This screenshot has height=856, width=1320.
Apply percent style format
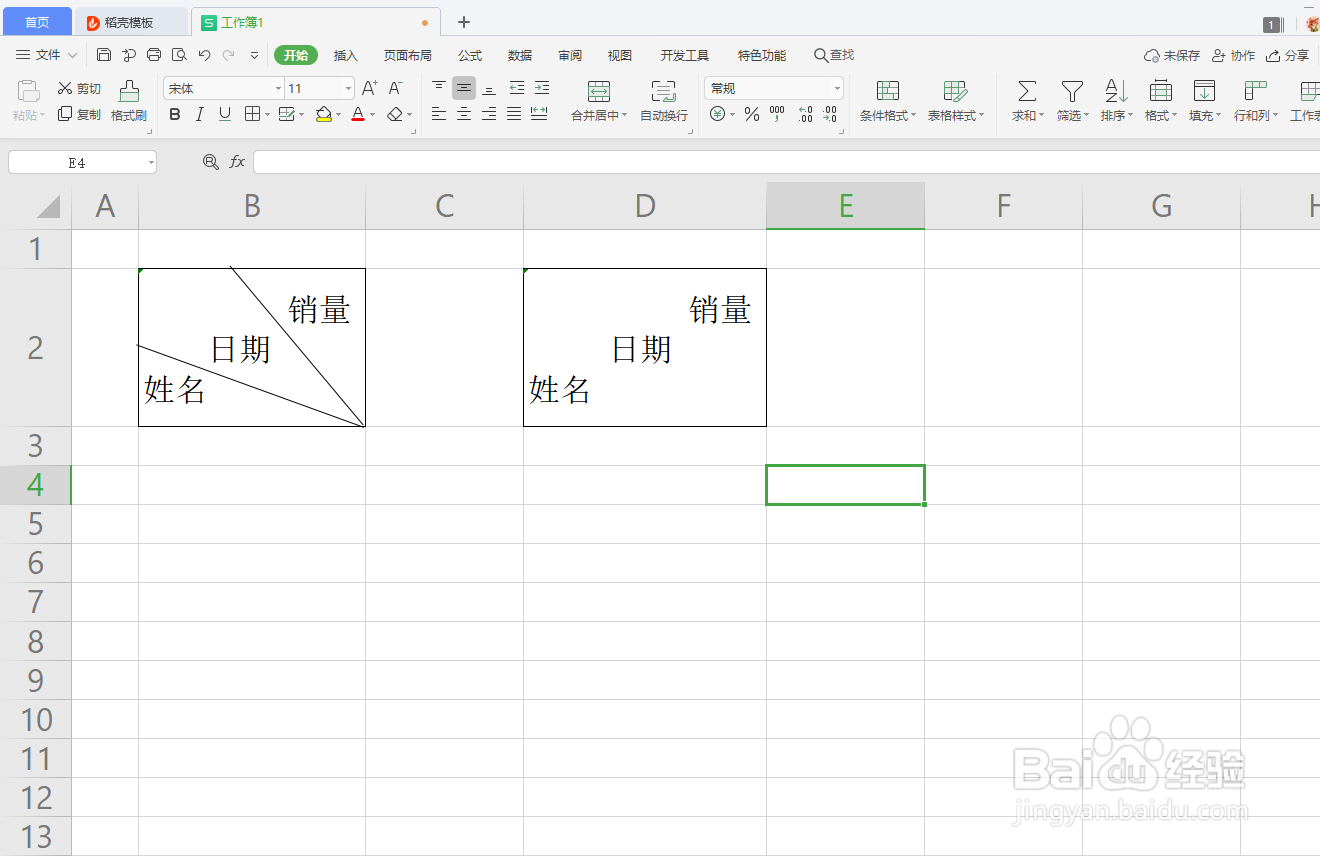pos(752,115)
